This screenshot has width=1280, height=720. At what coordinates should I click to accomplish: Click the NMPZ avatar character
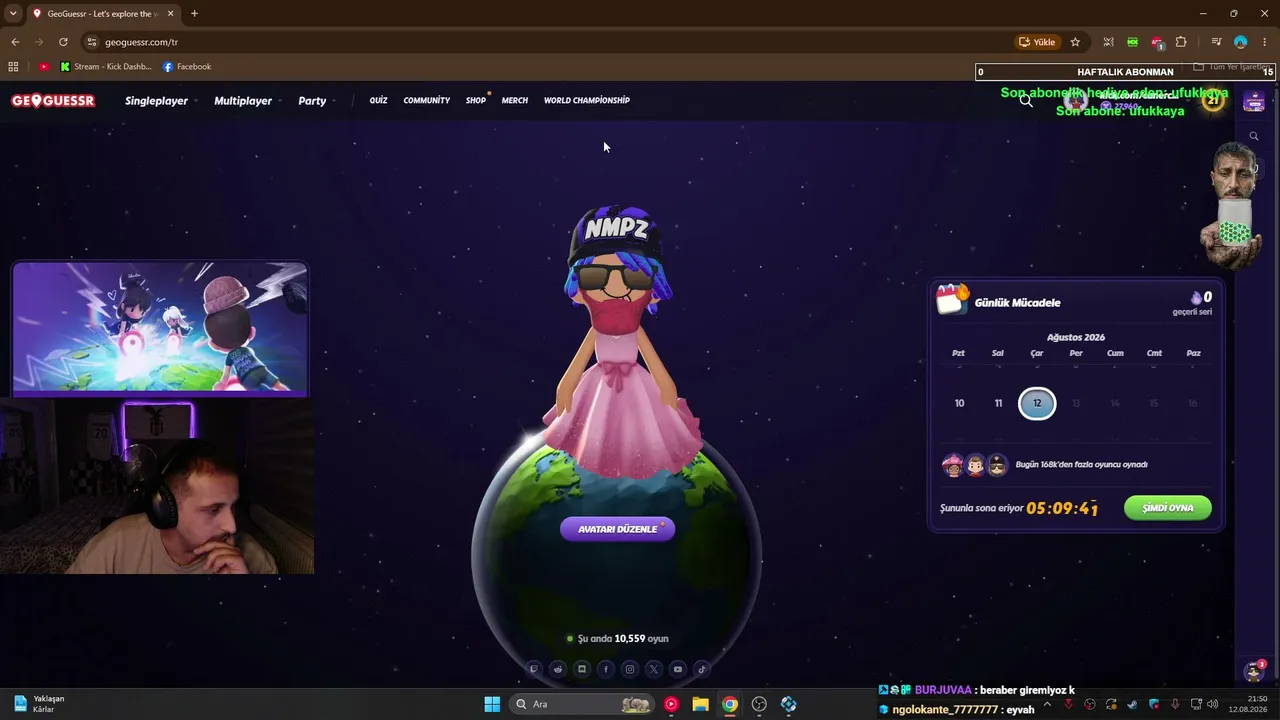click(x=618, y=340)
